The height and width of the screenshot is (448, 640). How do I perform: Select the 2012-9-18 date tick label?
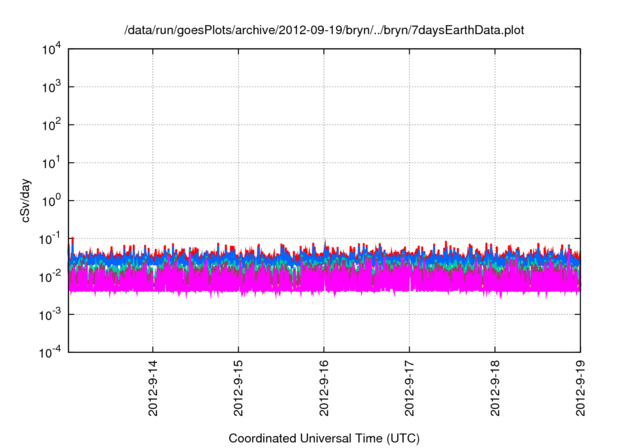click(x=496, y=390)
